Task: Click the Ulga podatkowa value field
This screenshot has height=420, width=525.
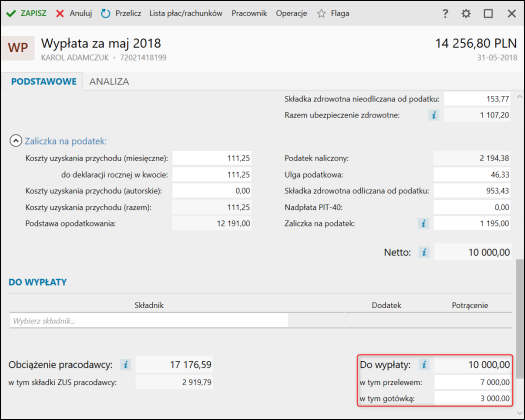Action: [x=472, y=174]
